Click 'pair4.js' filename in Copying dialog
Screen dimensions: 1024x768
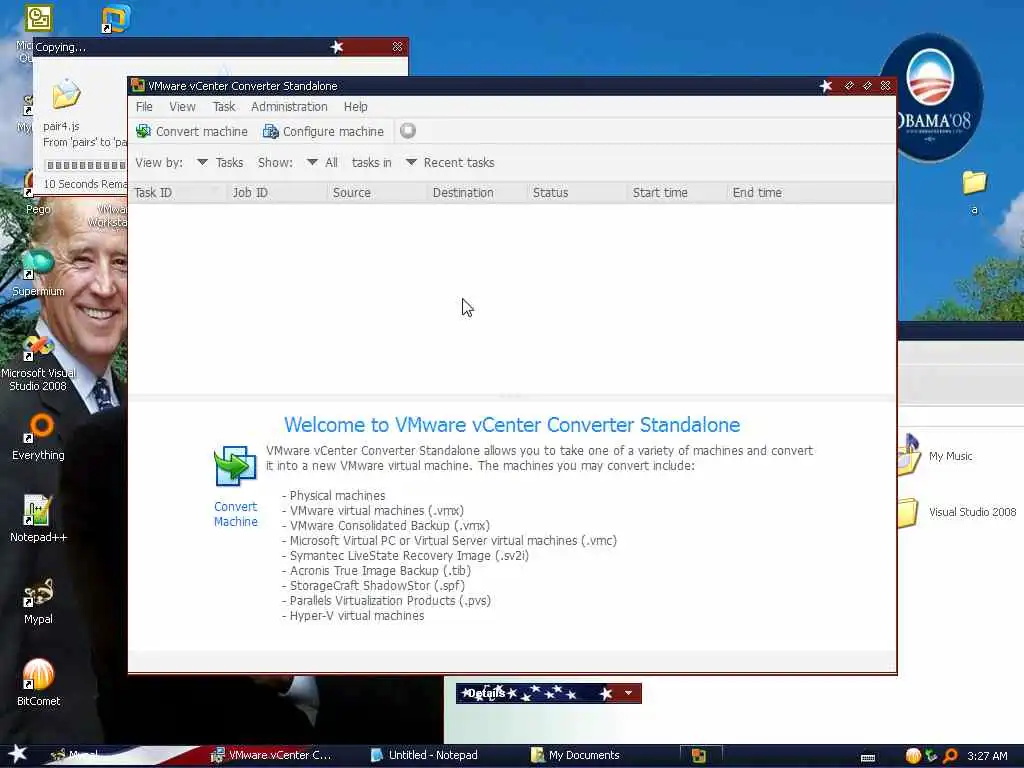pyautogui.click(x=61, y=126)
